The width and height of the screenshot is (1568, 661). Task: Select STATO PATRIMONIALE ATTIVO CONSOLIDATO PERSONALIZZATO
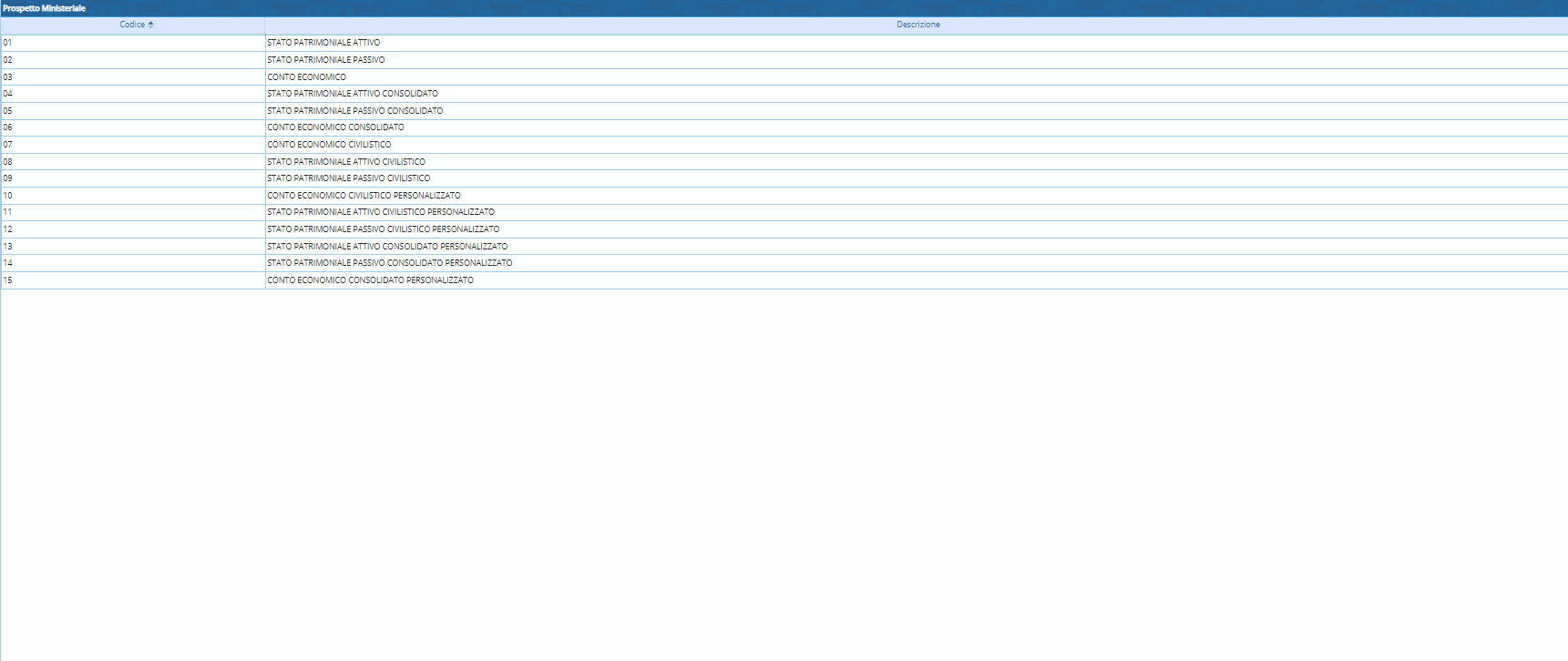[387, 247]
